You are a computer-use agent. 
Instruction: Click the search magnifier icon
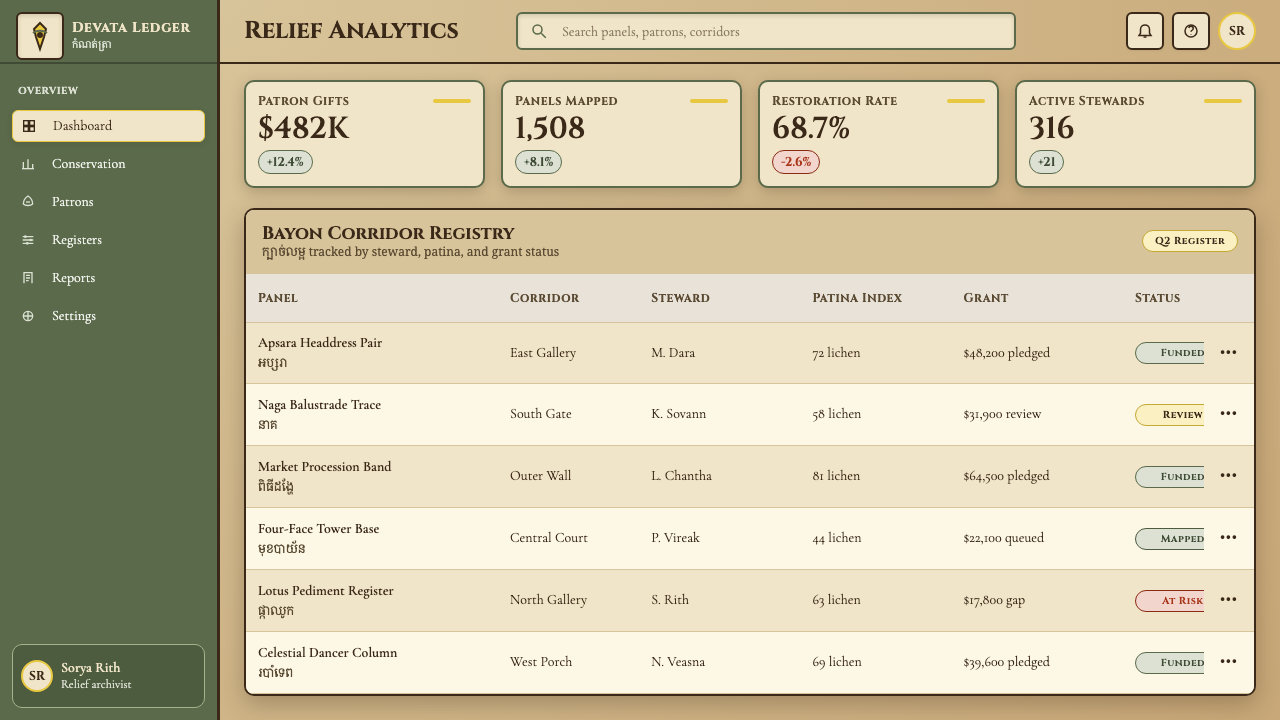tap(539, 31)
